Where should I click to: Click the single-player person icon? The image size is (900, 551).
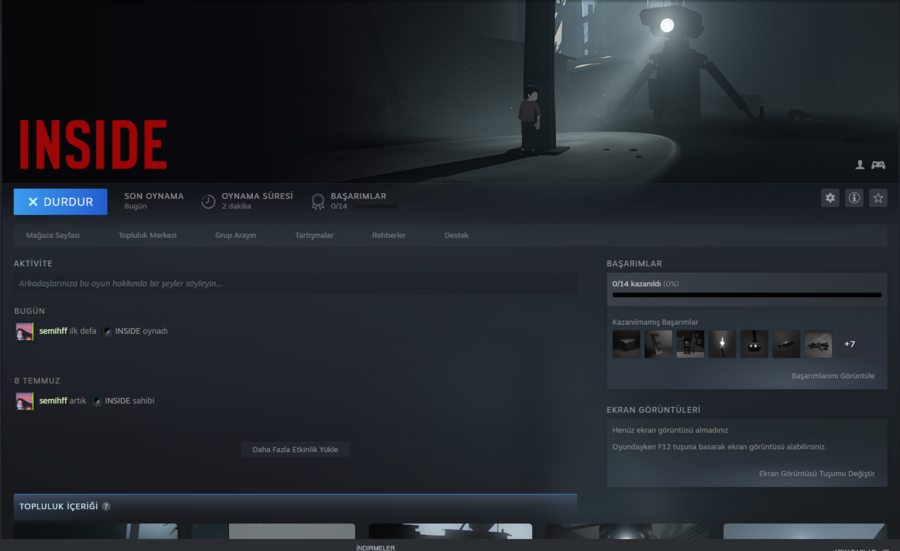860,165
